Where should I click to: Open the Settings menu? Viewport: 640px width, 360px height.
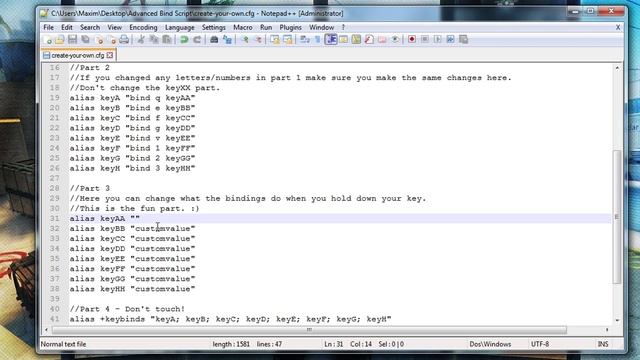point(213,27)
